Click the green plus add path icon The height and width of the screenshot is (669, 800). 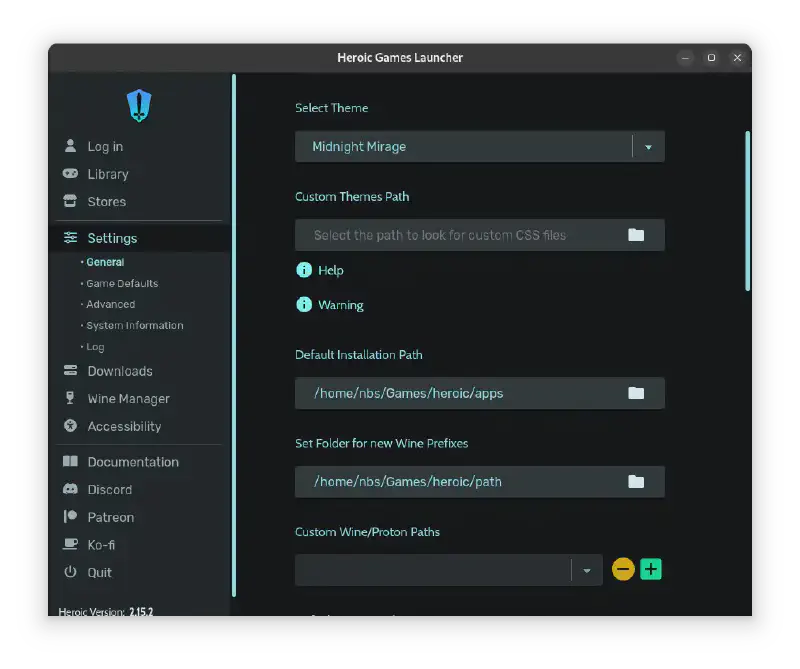(651, 570)
